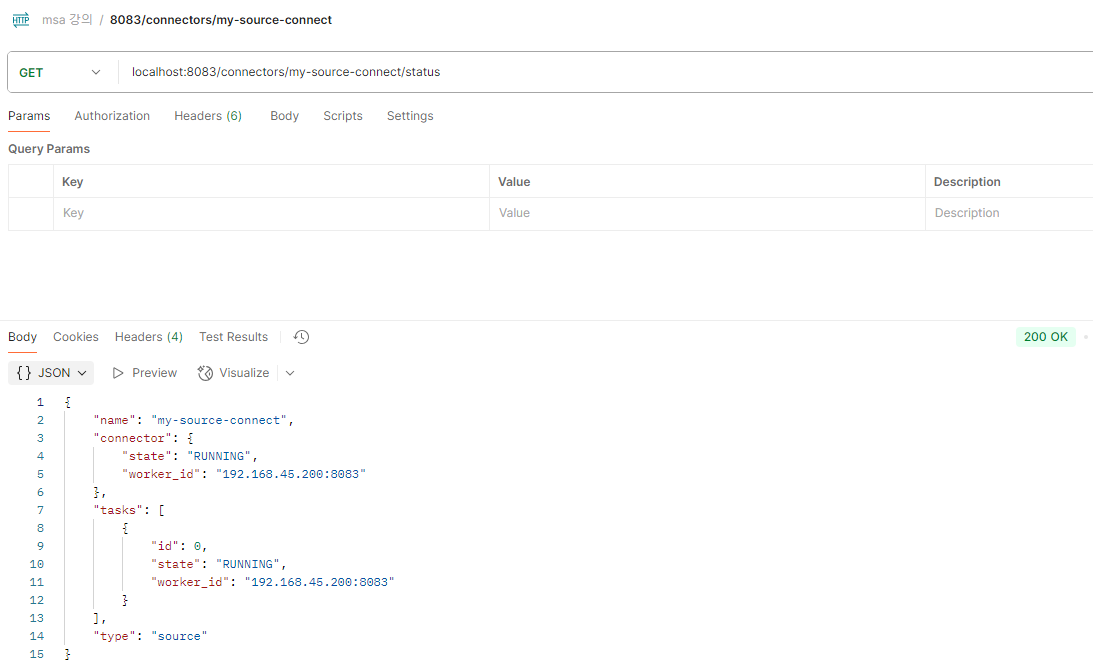Click the query param Value field
The image size is (1093, 667).
click(706, 213)
